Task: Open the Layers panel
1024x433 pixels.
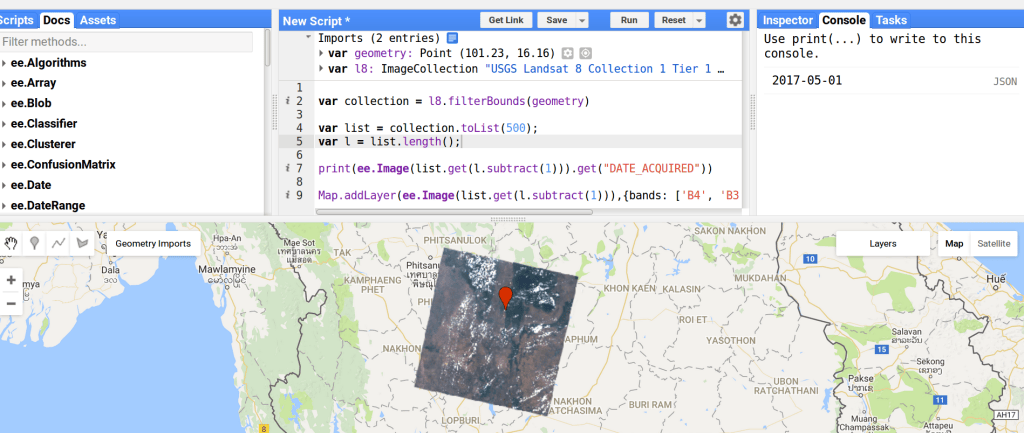Action: tap(883, 244)
